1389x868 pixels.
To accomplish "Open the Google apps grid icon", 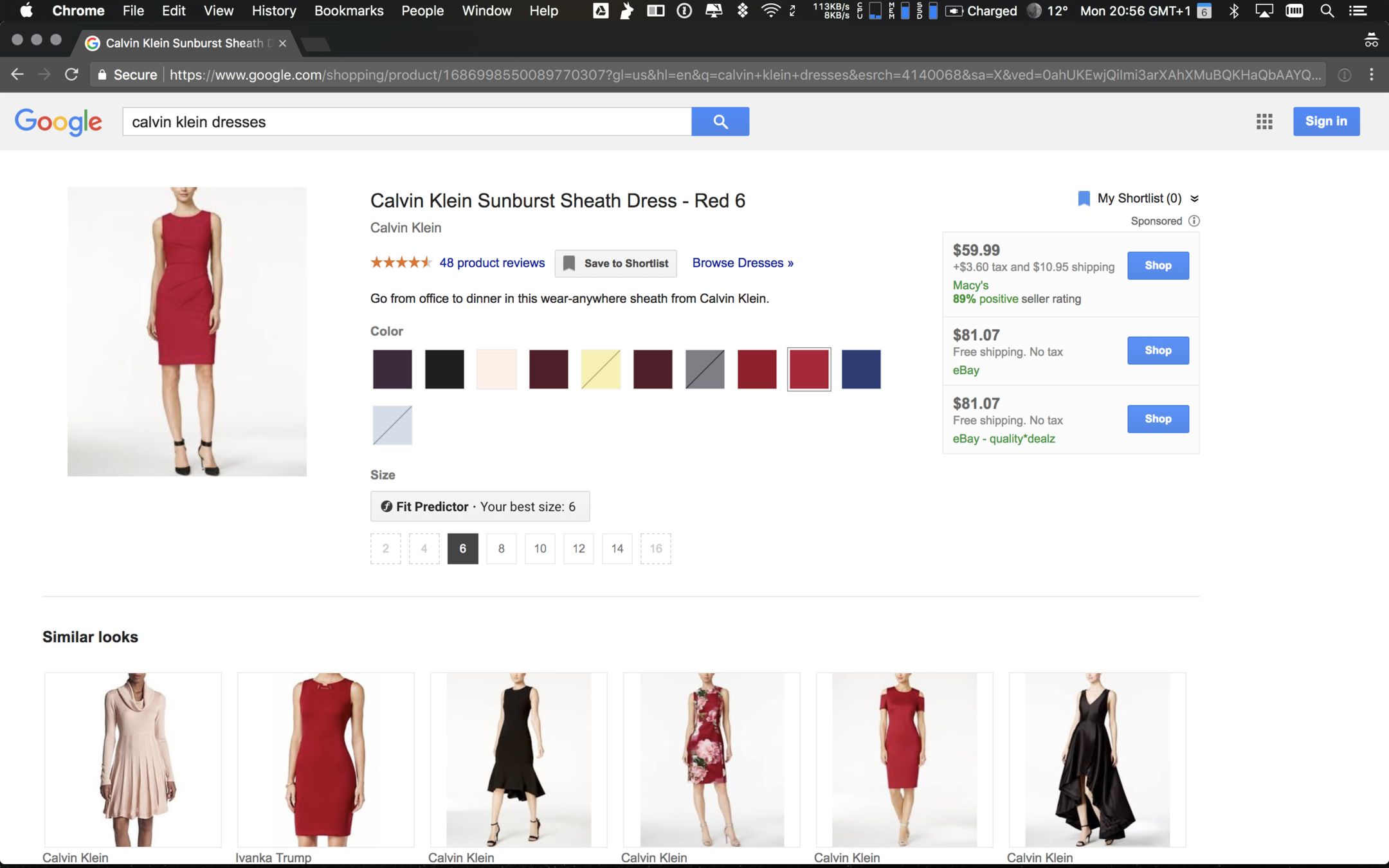I will (1264, 122).
